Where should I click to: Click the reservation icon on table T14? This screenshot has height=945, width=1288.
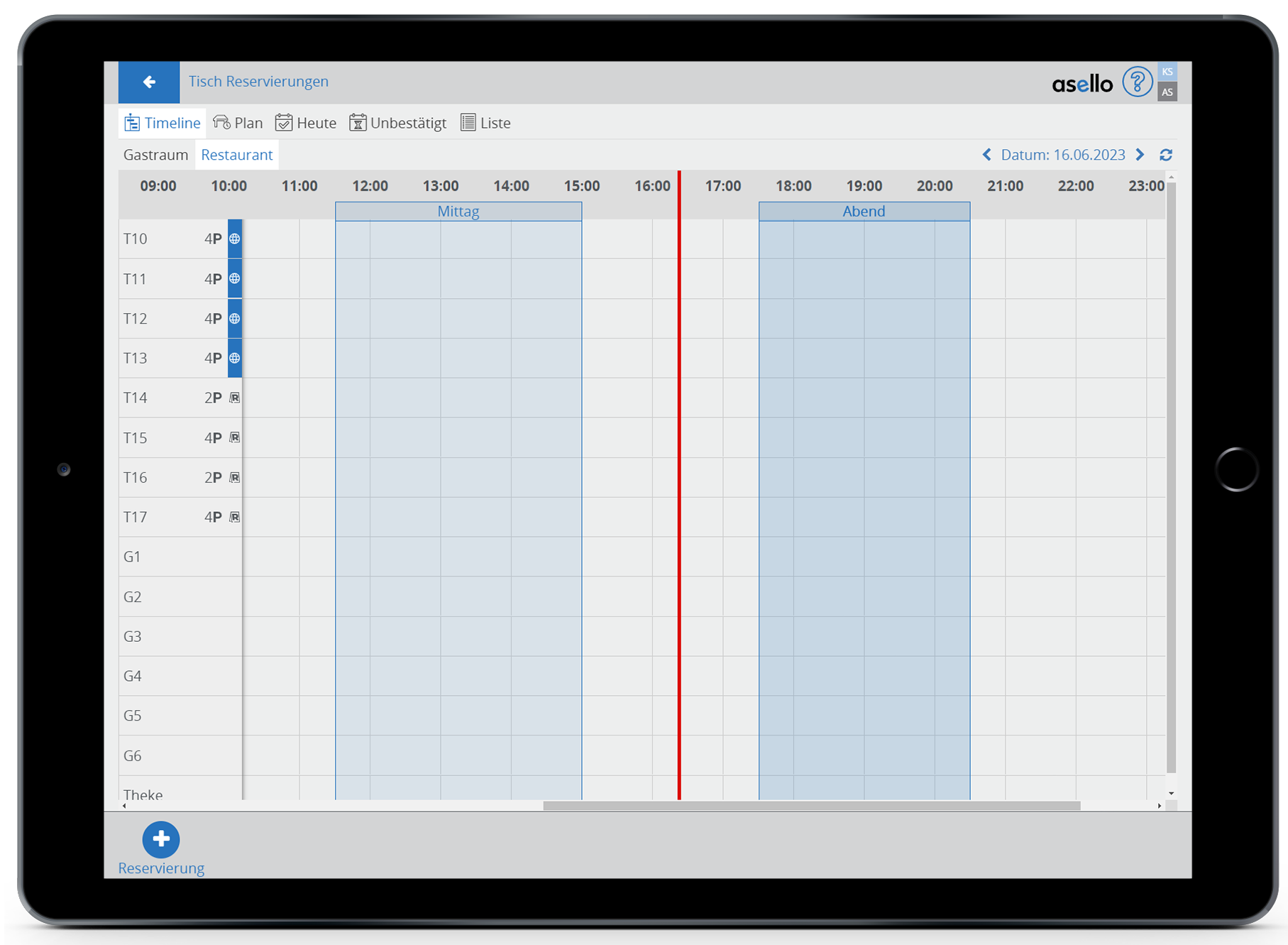click(x=235, y=398)
